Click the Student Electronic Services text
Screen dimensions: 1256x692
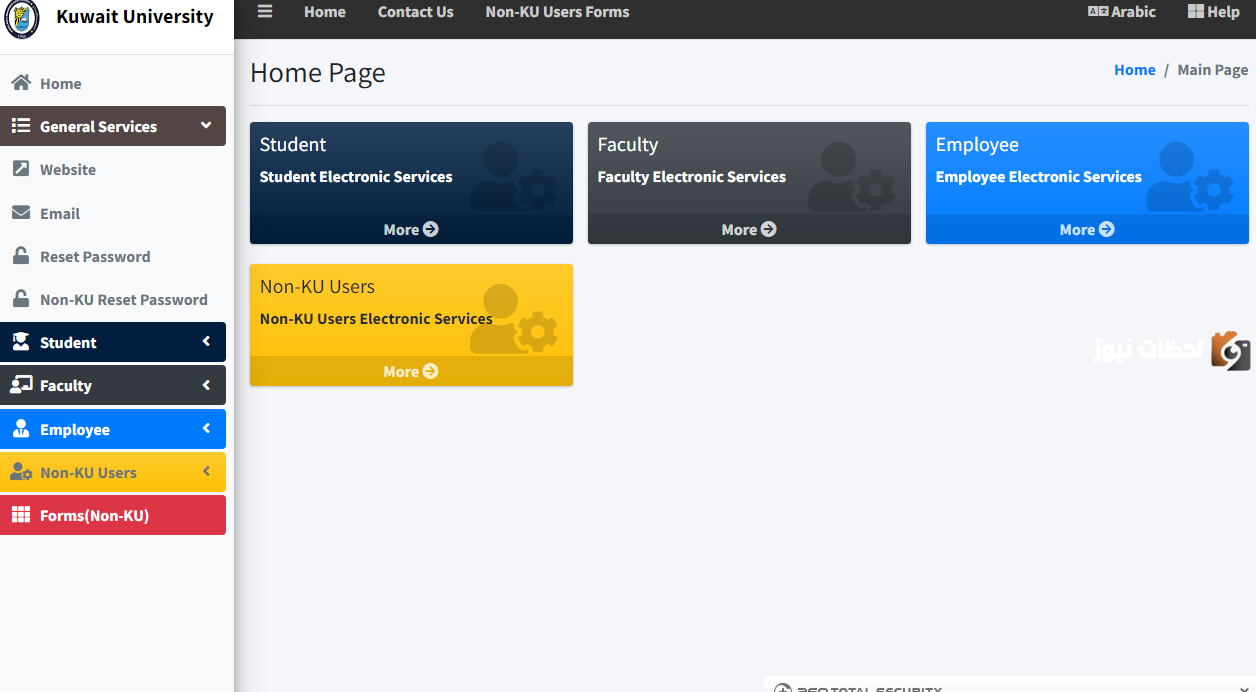(x=356, y=177)
